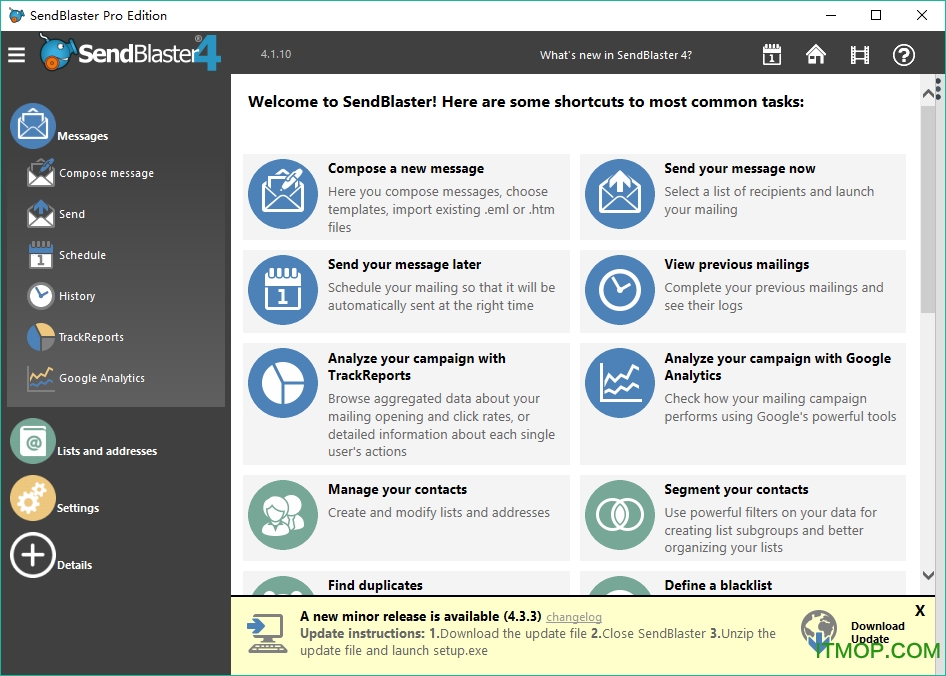The image size is (946, 676).
Task: Click What's new in SendBlaster 4? link
Action: (615, 55)
